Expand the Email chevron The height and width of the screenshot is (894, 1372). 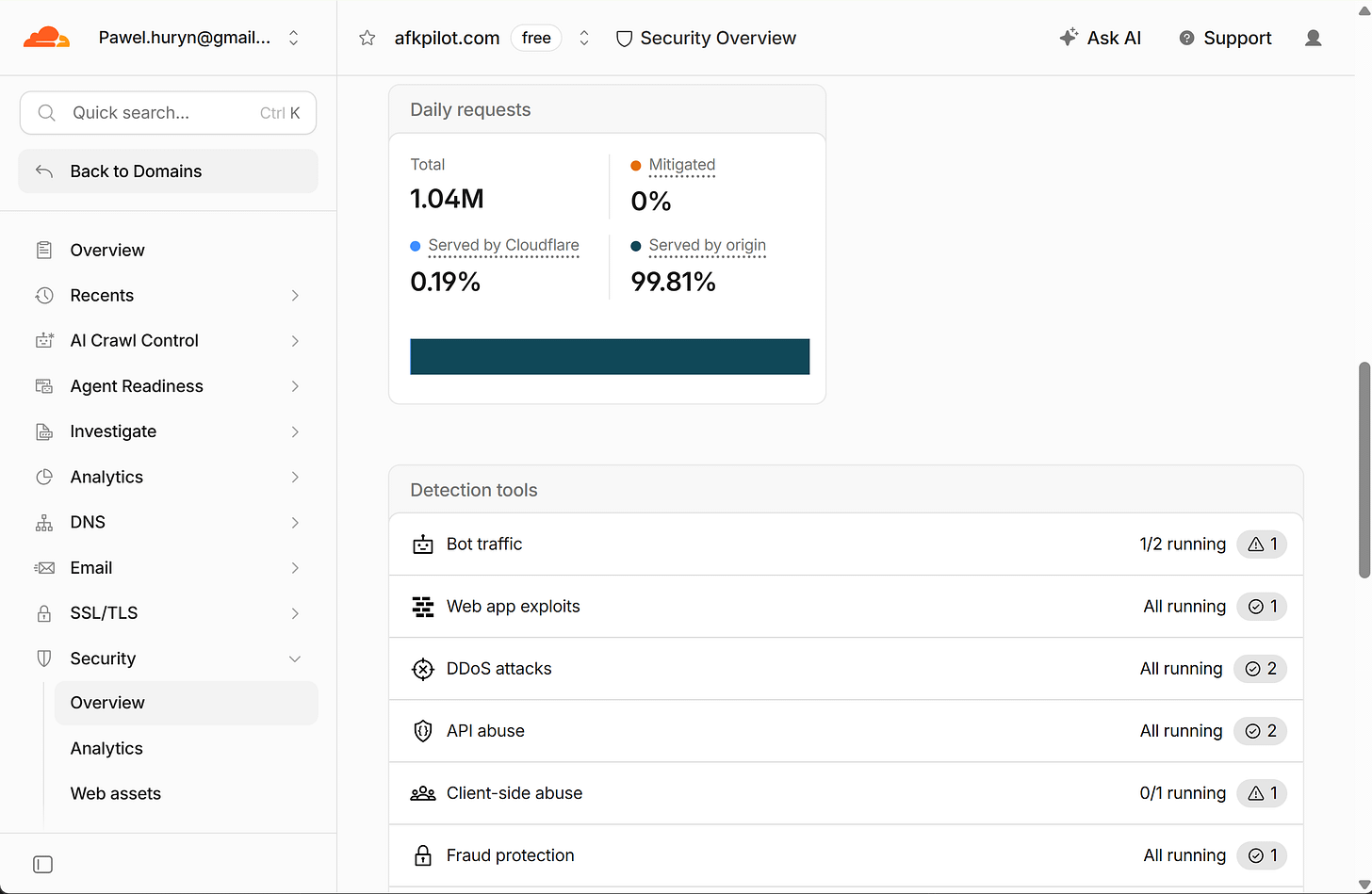295,567
